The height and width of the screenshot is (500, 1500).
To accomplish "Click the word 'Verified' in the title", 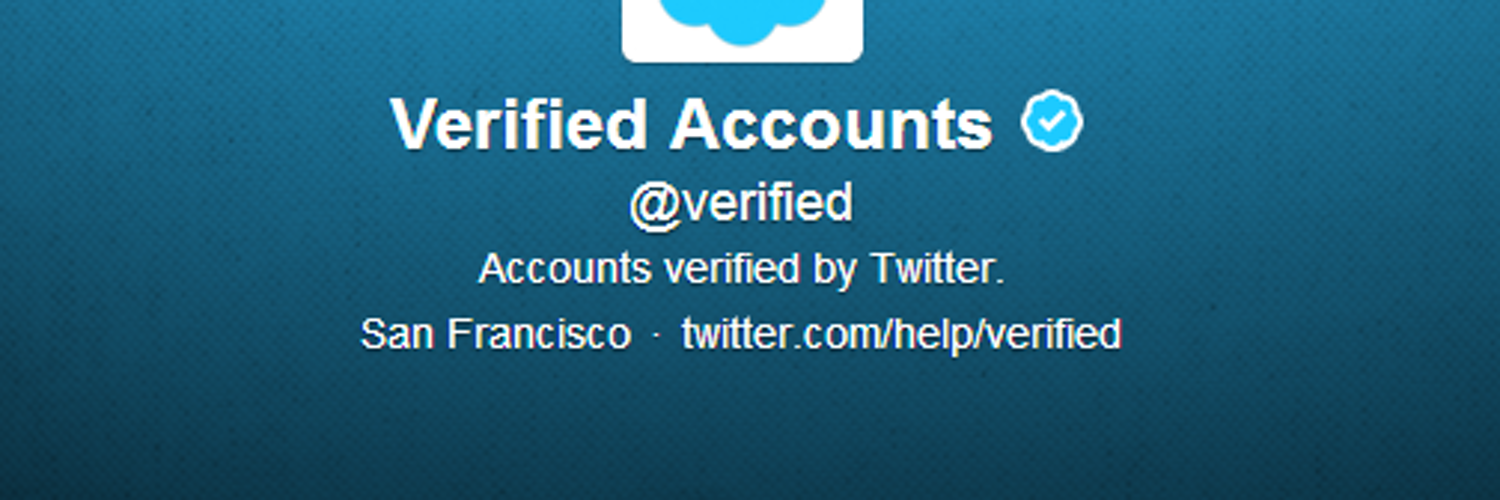I will pos(520,125).
